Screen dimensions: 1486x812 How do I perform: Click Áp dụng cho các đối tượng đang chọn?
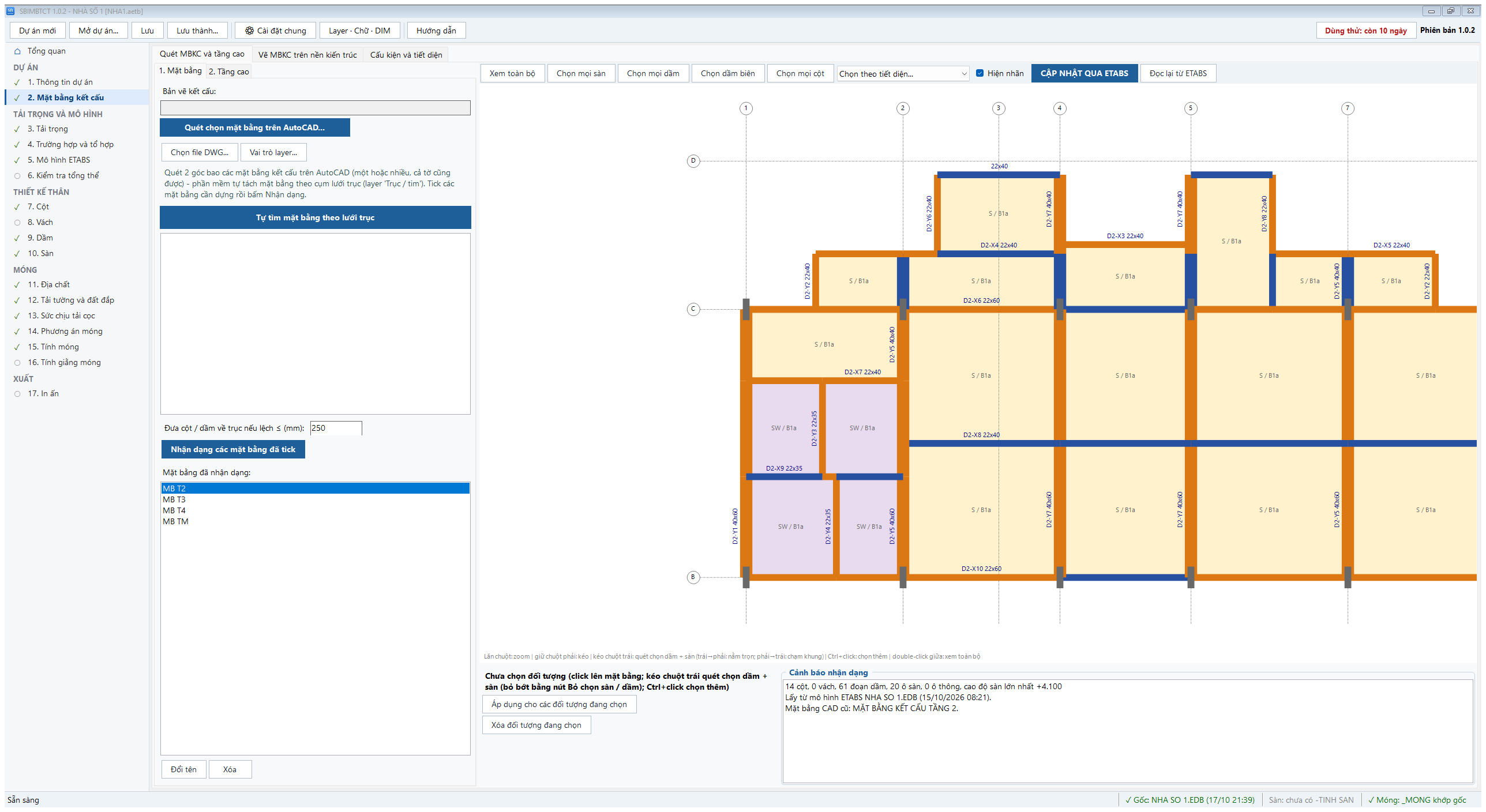coord(559,704)
